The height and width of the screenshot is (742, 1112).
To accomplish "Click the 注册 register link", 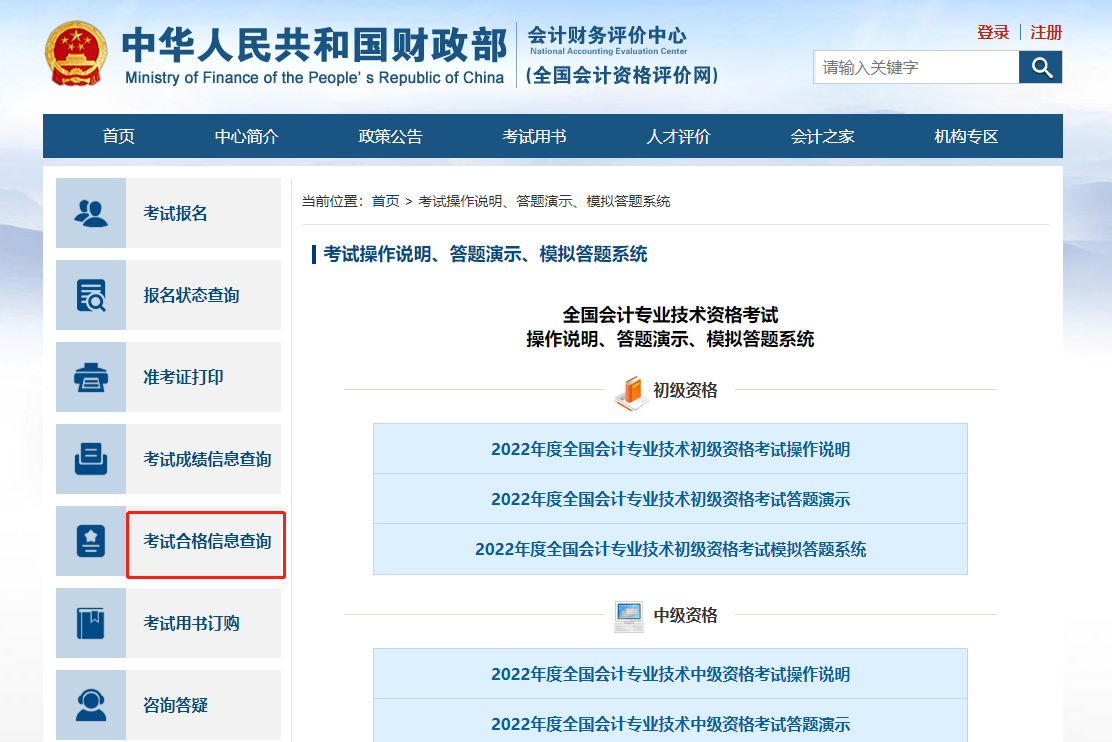I will [x=1046, y=33].
